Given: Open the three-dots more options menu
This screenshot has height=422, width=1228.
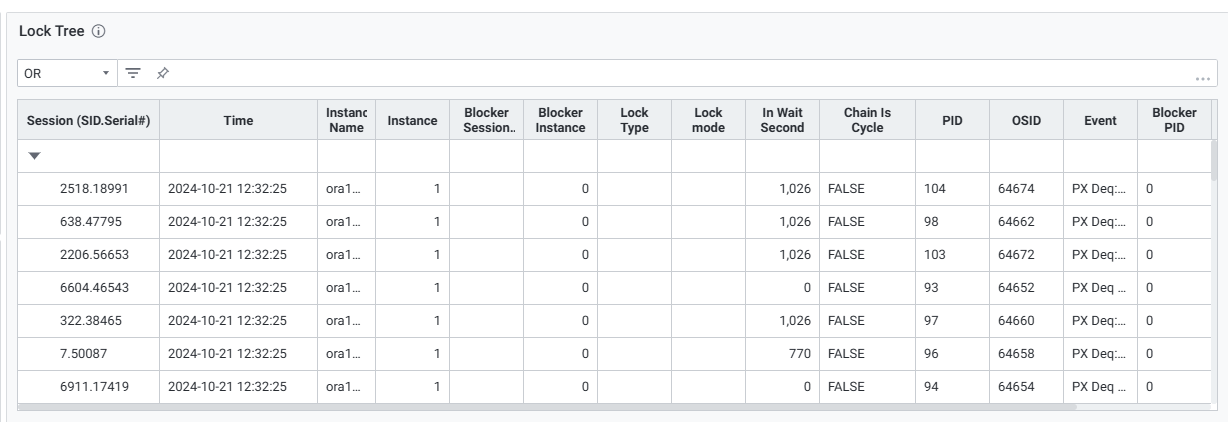Looking at the screenshot, I should [x=1203, y=78].
